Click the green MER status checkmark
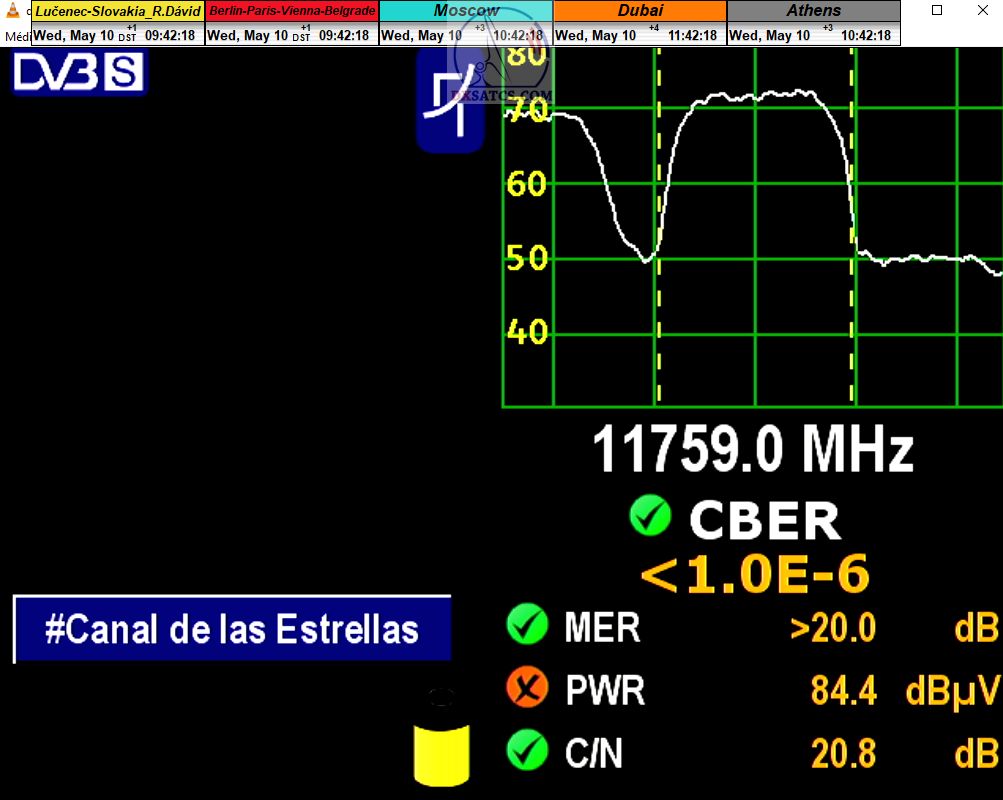 [527, 626]
